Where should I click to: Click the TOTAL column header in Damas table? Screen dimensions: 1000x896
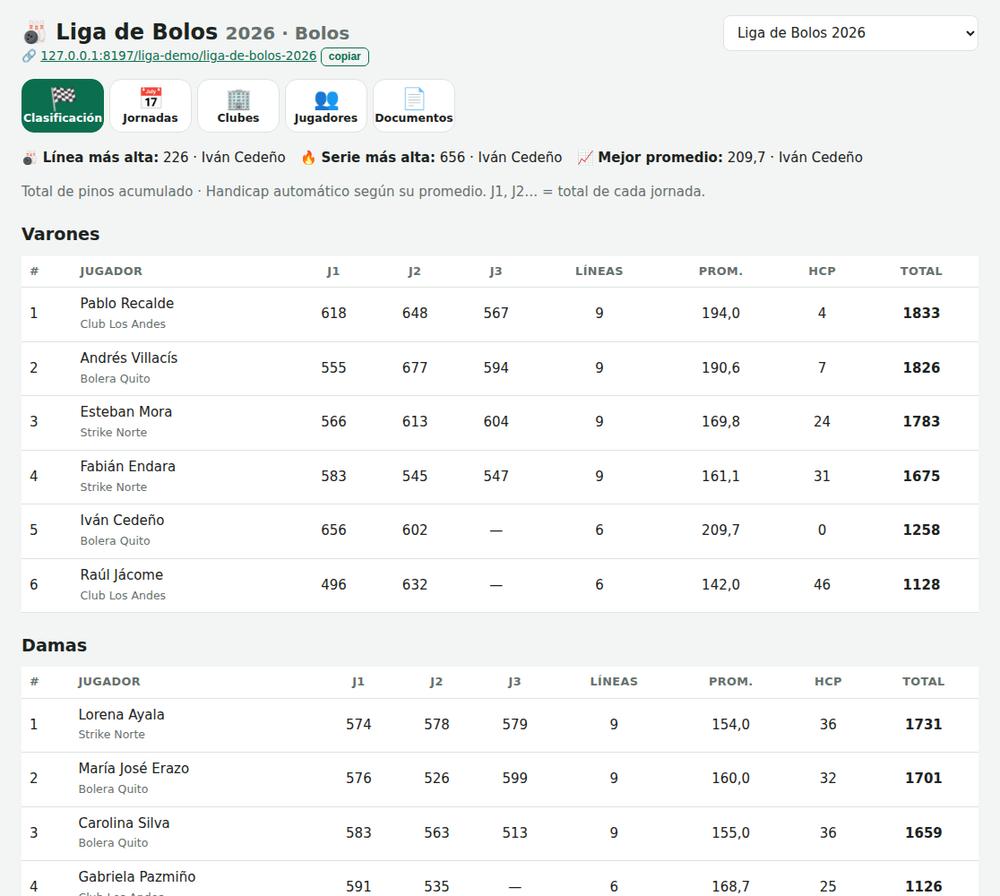tap(923, 682)
